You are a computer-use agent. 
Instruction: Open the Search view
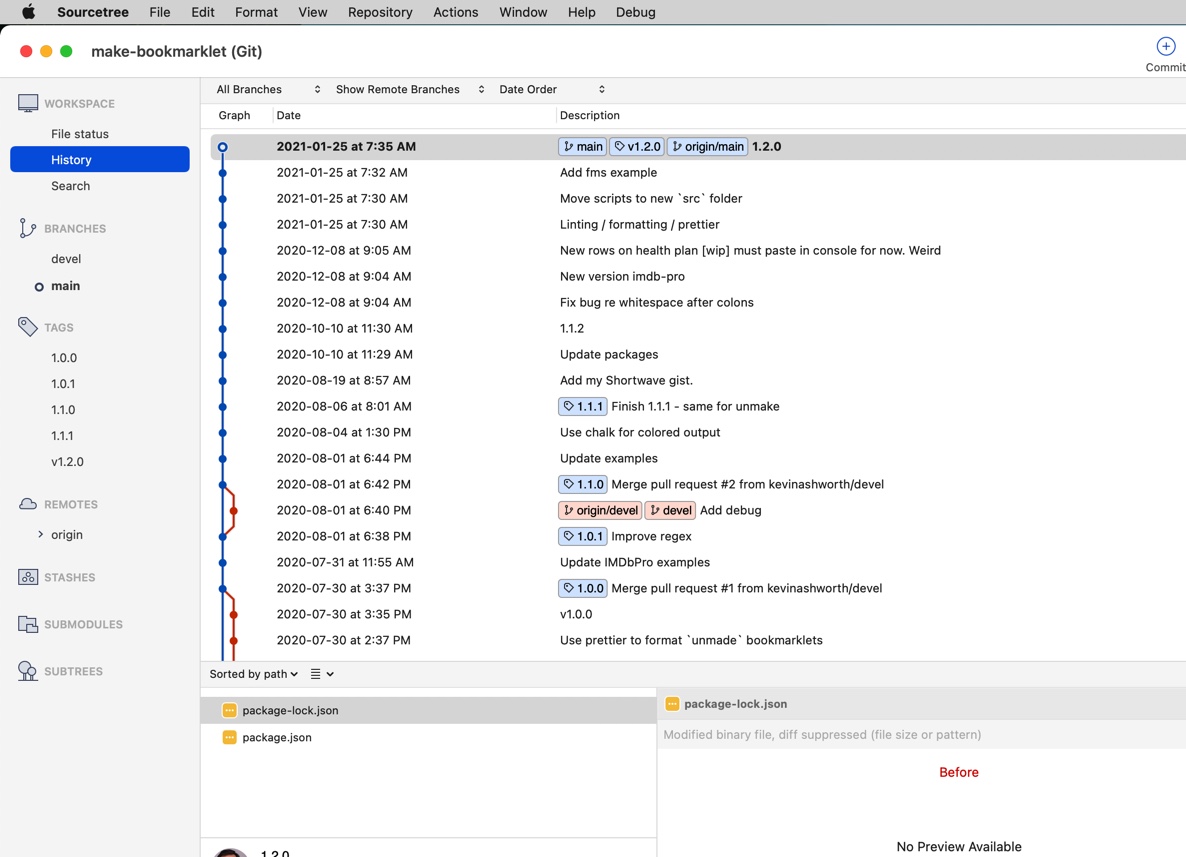point(70,185)
